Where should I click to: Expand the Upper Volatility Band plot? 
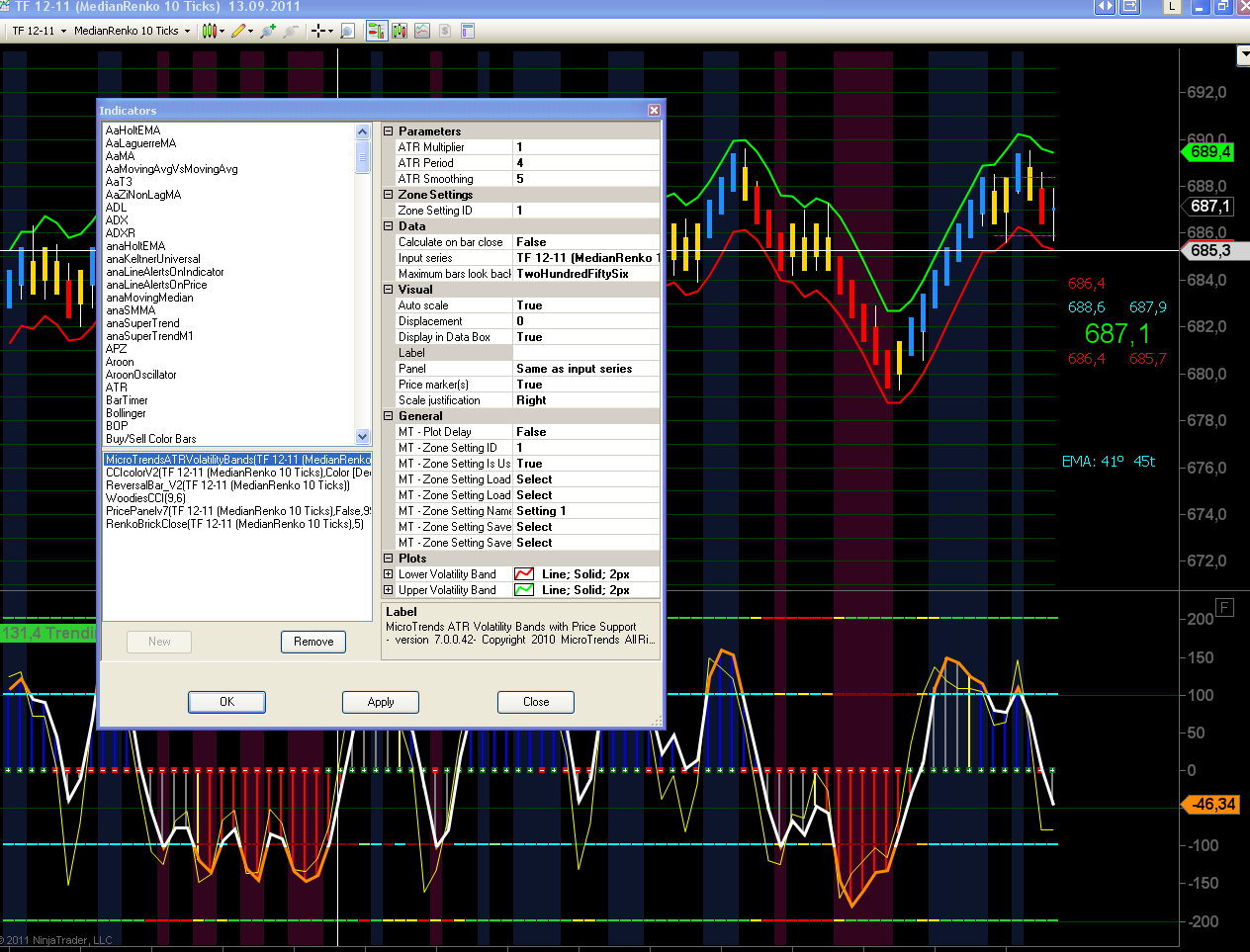(389, 589)
